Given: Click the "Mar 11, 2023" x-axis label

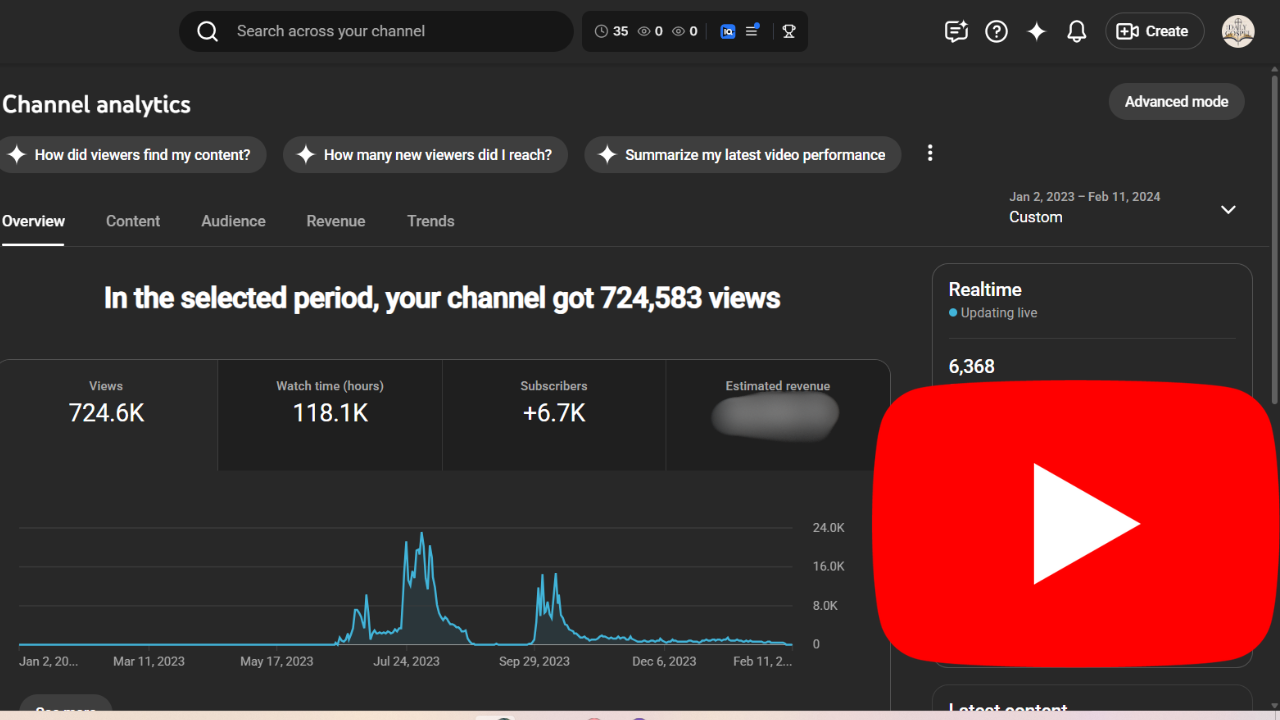Looking at the screenshot, I should coord(149,662).
